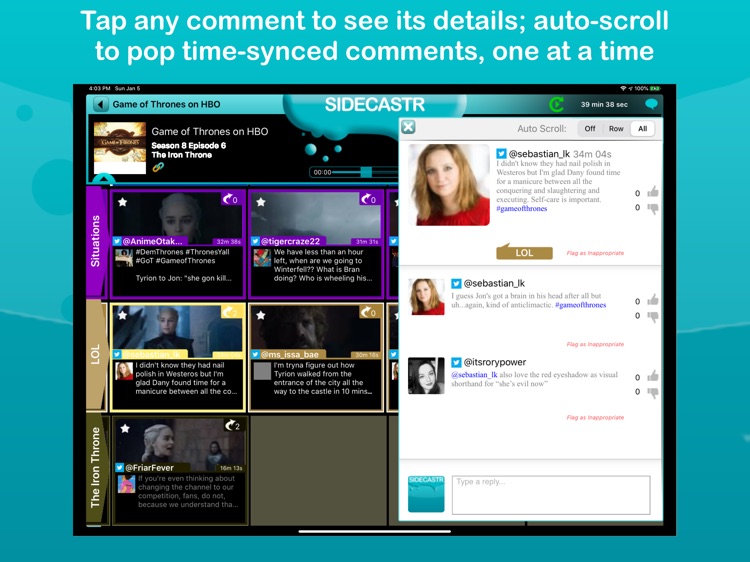The image size is (750, 562).
Task: Click the Sidecastr avatar beside reply box
Action: pos(426,494)
